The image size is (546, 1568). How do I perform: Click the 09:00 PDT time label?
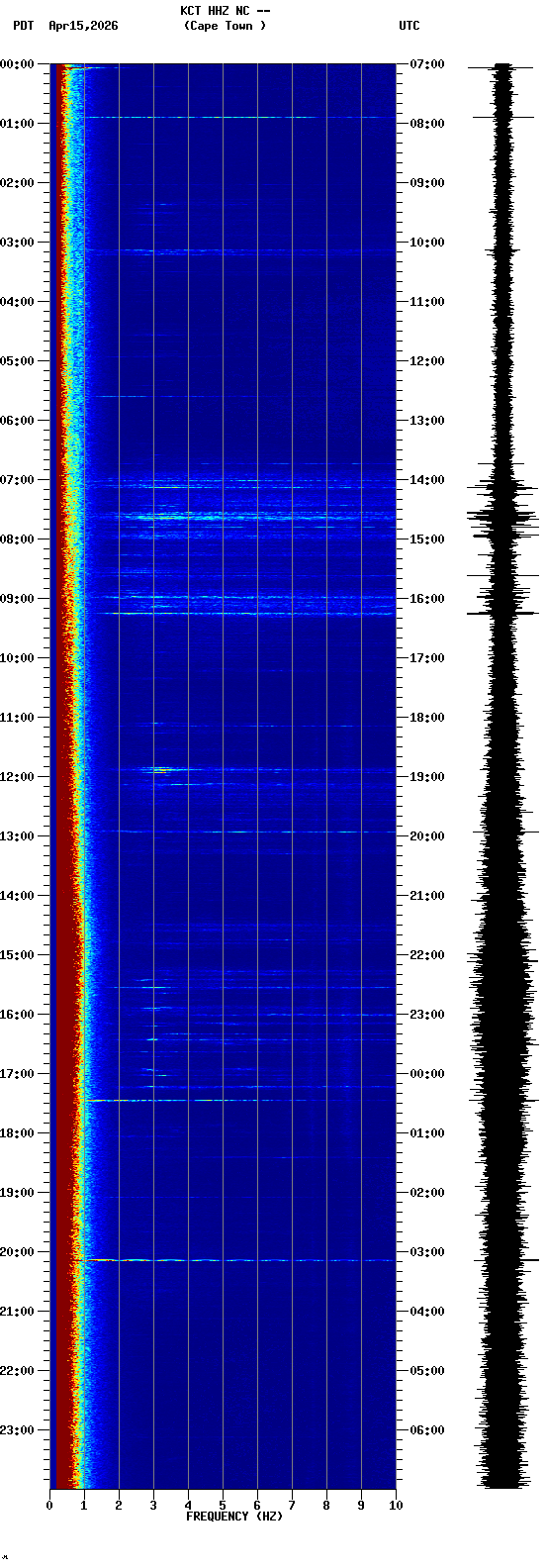pos(17,599)
